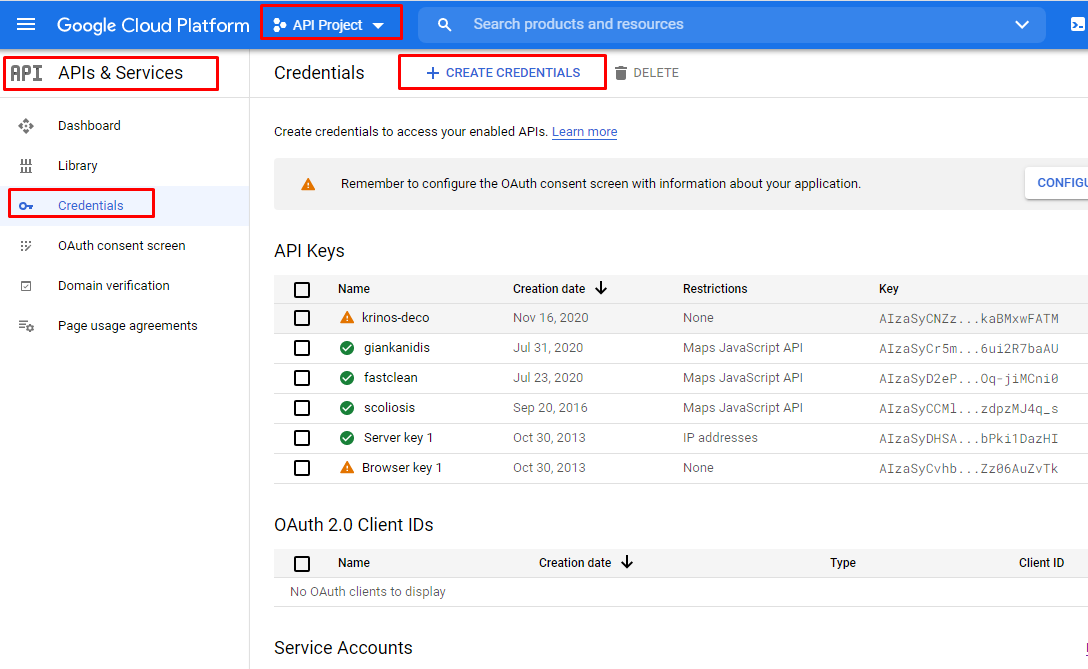The width and height of the screenshot is (1088, 669).
Task: Click green check icon beside giankanidis
Action: pyautogui.click(x=347, y=348)
